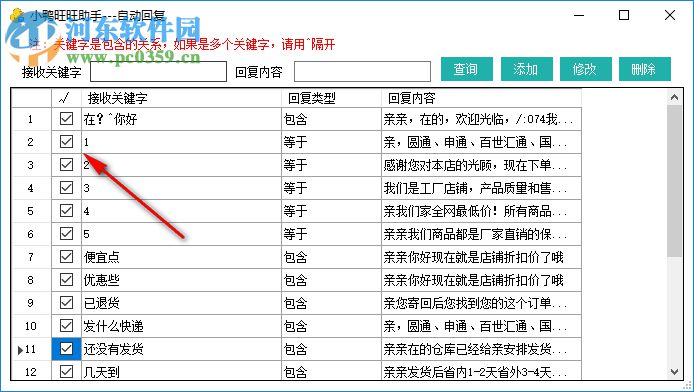
Task: Close the 小鸭旺旺助手 window
Action: point(670,15)
